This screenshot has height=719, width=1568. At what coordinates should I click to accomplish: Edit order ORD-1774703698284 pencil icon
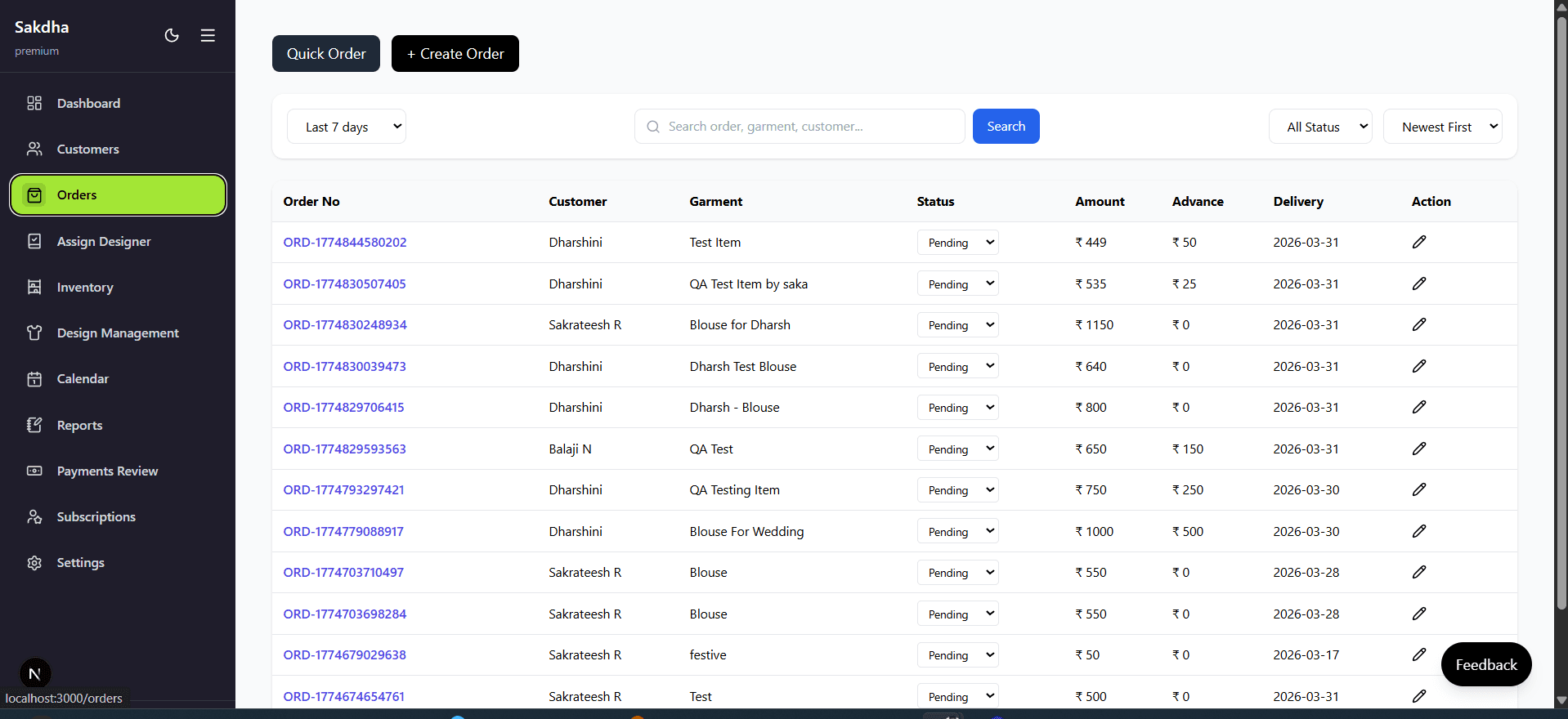(x=1419, y=614)
